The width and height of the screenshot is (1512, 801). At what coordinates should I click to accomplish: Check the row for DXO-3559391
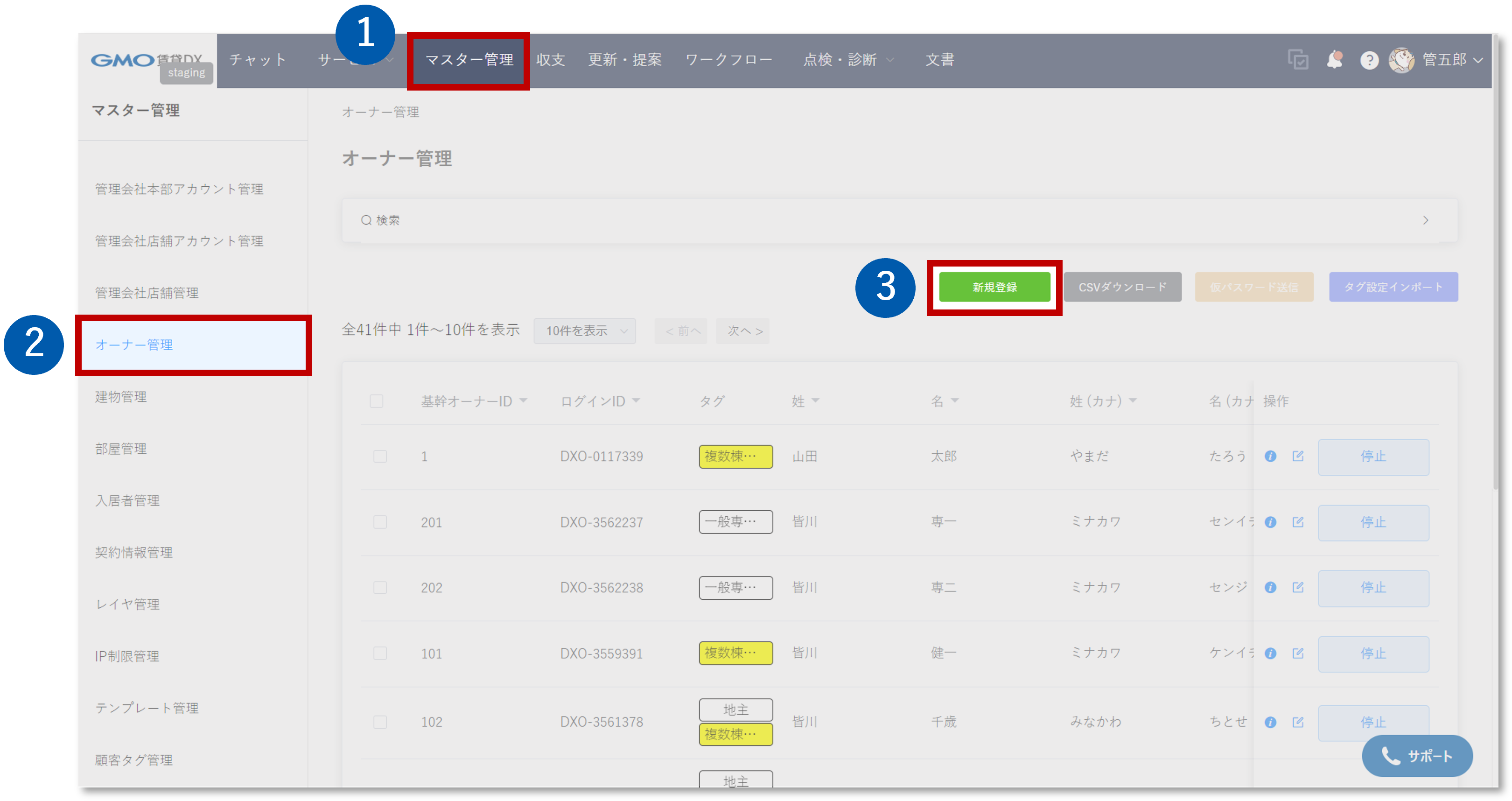click(x=380, y=653)
